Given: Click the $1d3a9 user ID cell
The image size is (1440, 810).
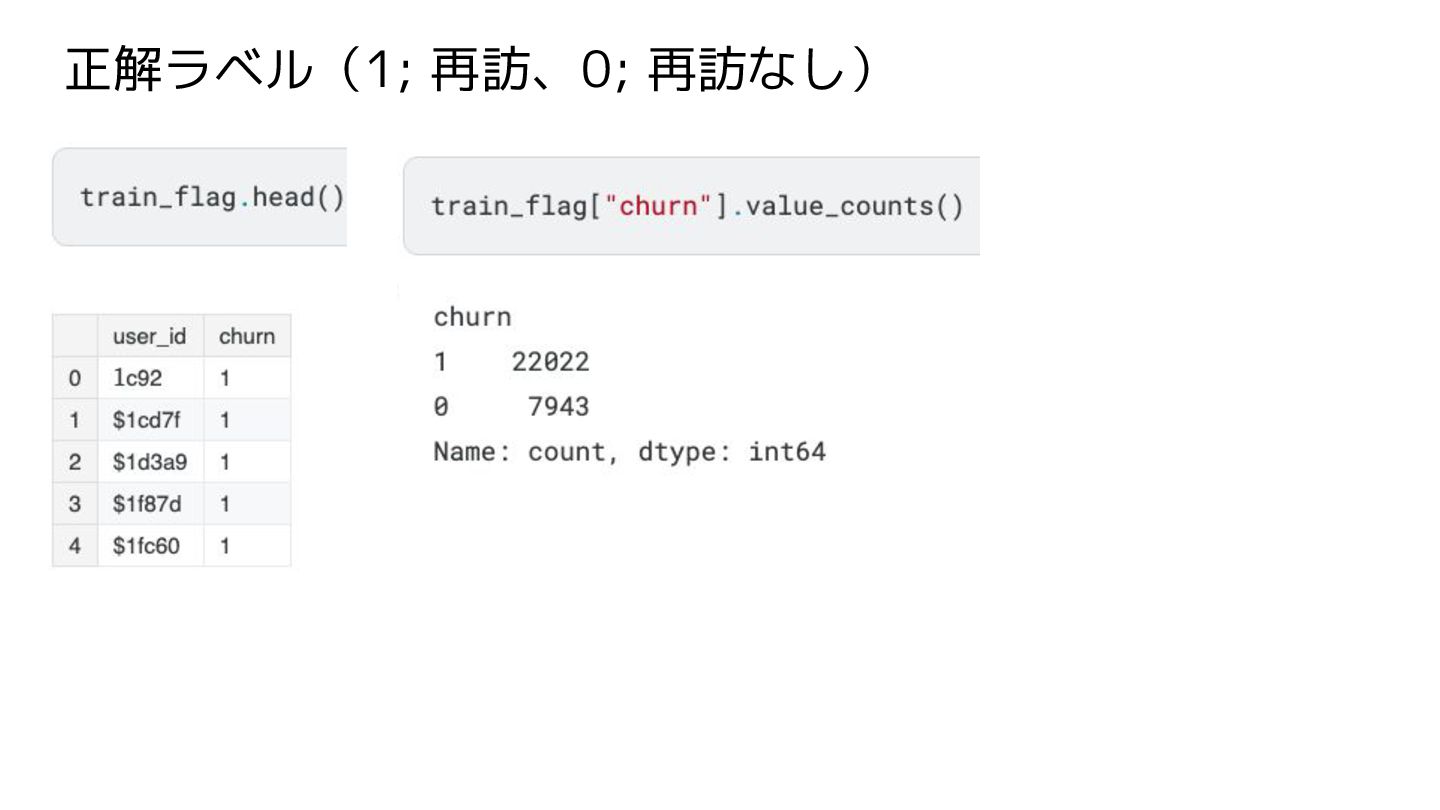Looking at the screenshot, I should click(149, 463).
